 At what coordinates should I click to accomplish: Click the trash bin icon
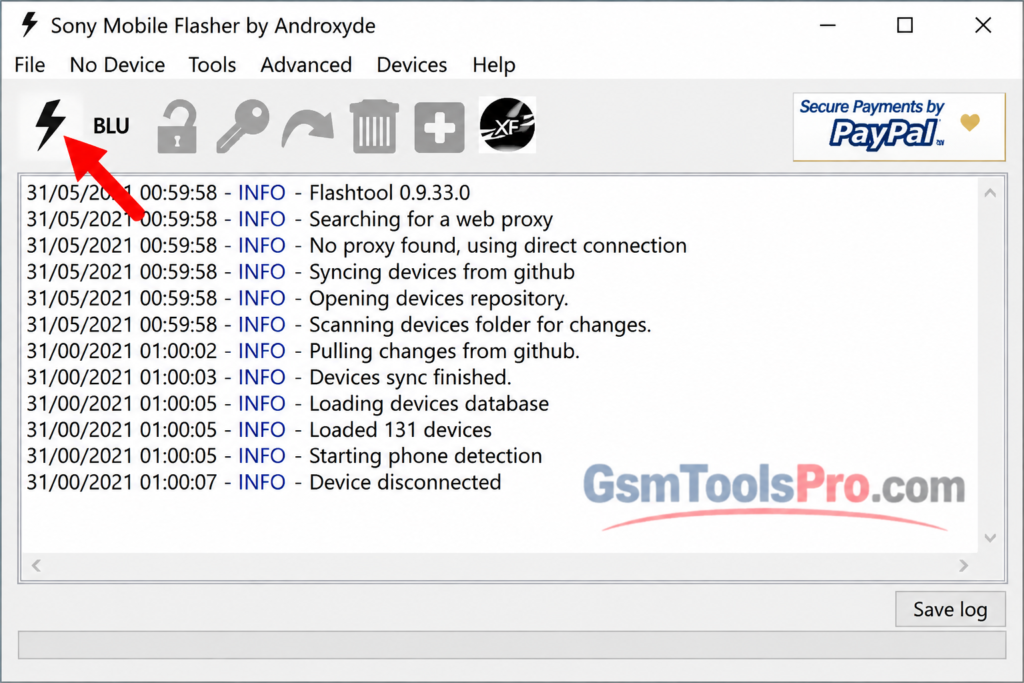(x=374, y=127)
